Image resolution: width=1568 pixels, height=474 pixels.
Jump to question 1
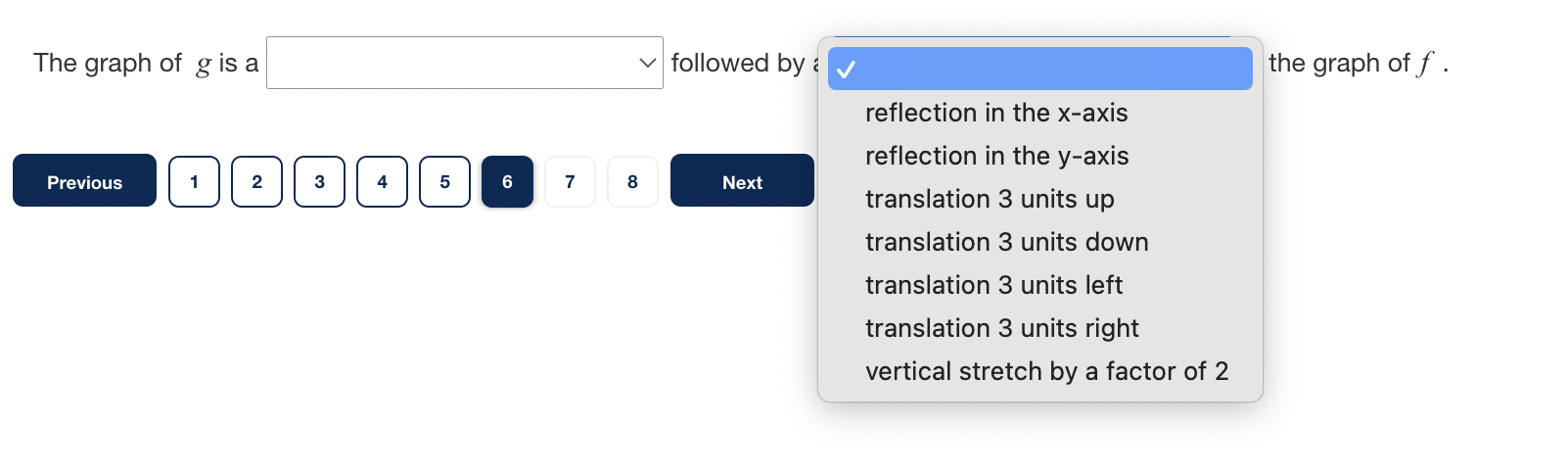pos(194,182)
